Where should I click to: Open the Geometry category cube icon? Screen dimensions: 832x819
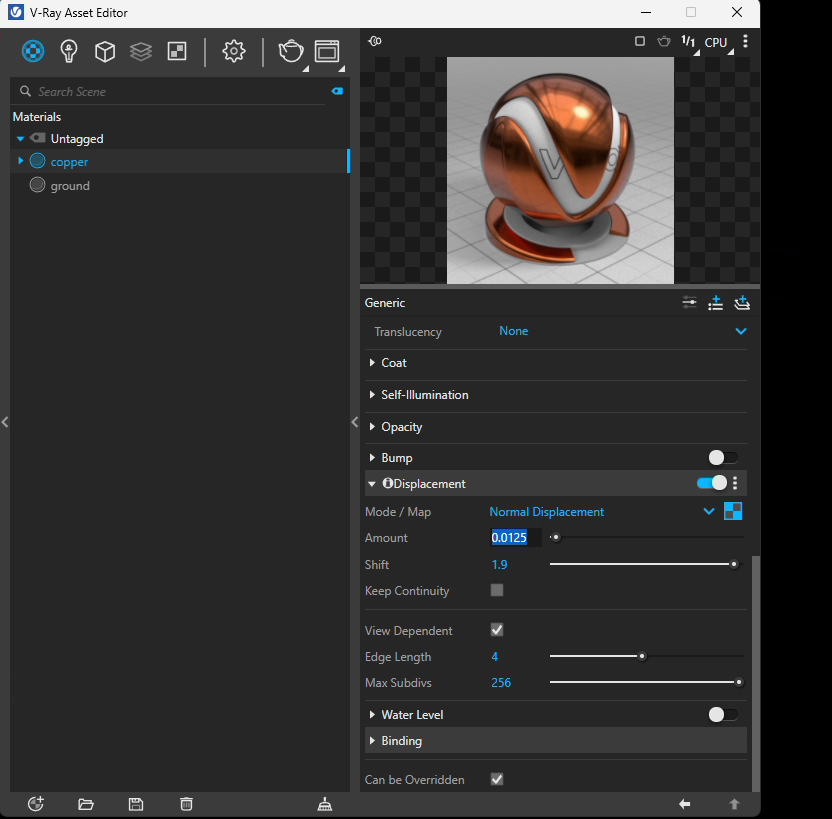[105, 51]
